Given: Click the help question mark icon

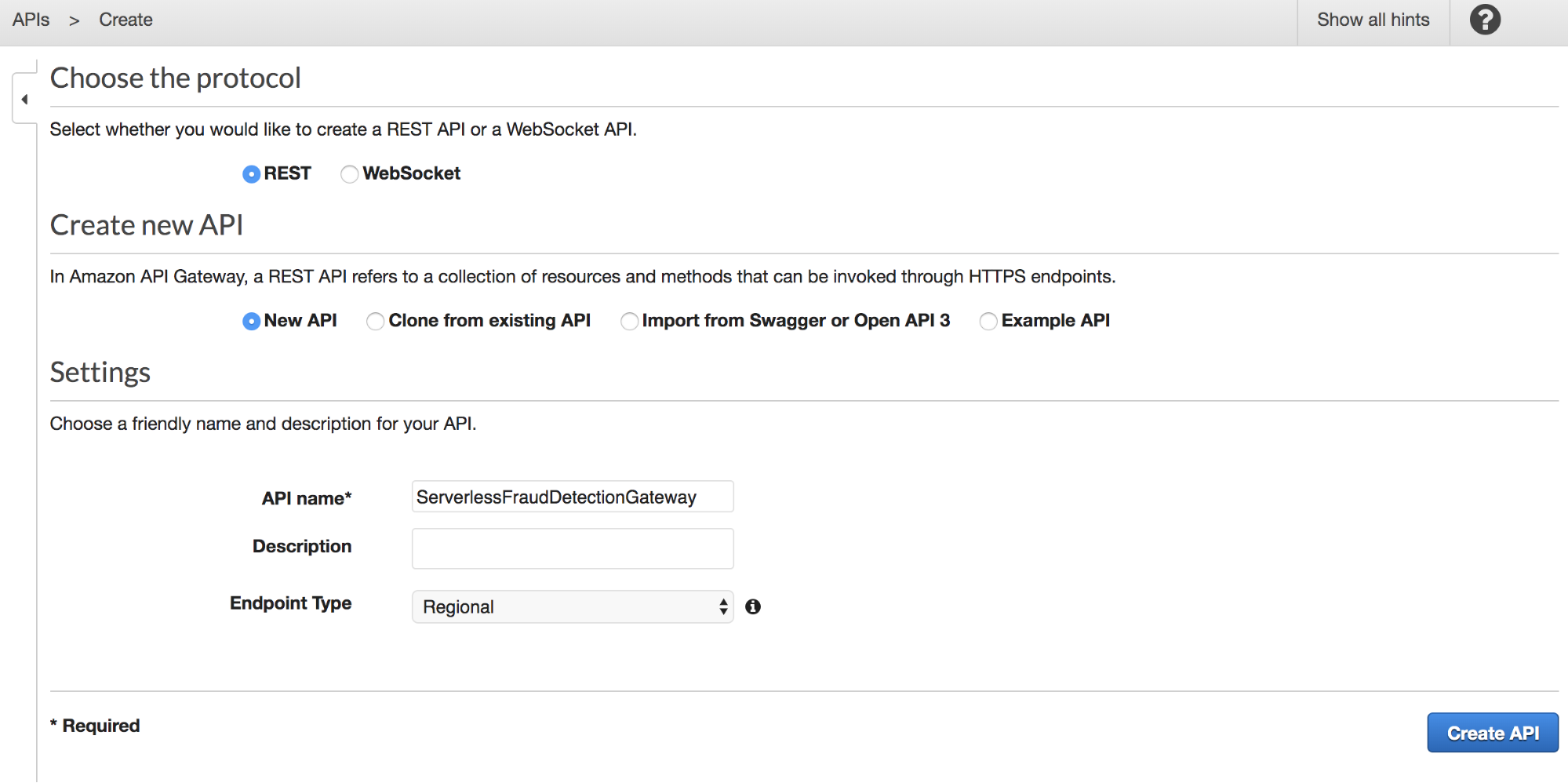Looking at the screenshot, I should click(x=1484, y=20).
